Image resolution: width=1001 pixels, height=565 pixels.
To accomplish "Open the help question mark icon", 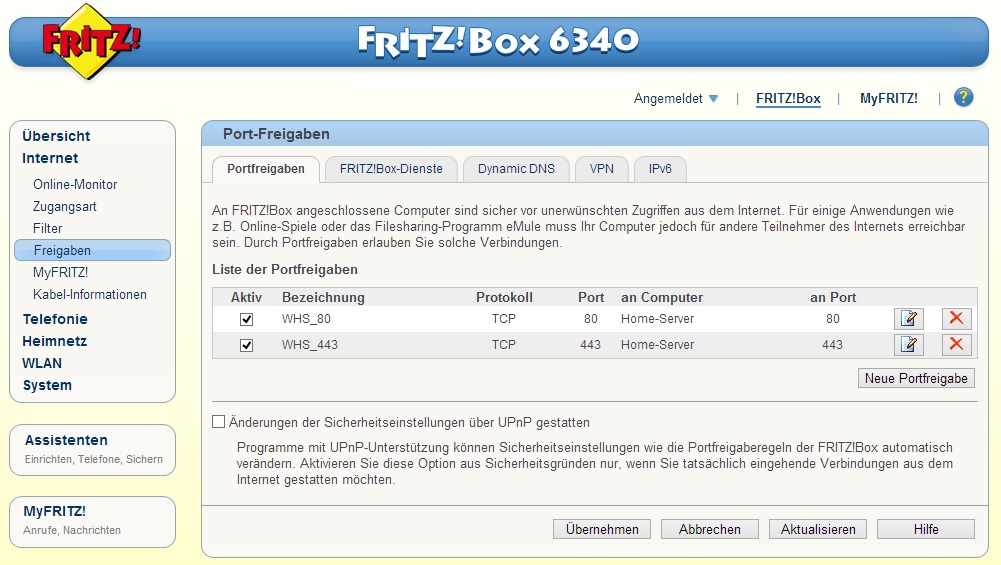I will coord(963,98).
